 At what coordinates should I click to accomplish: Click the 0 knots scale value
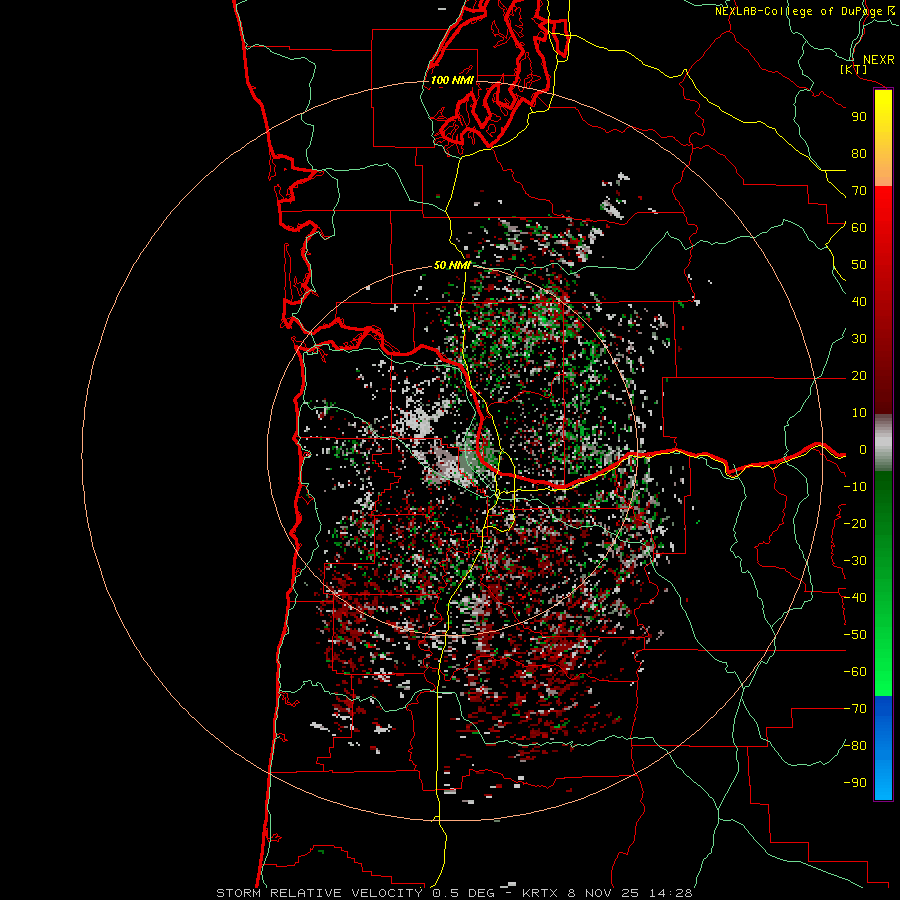[x=863, y=450]
